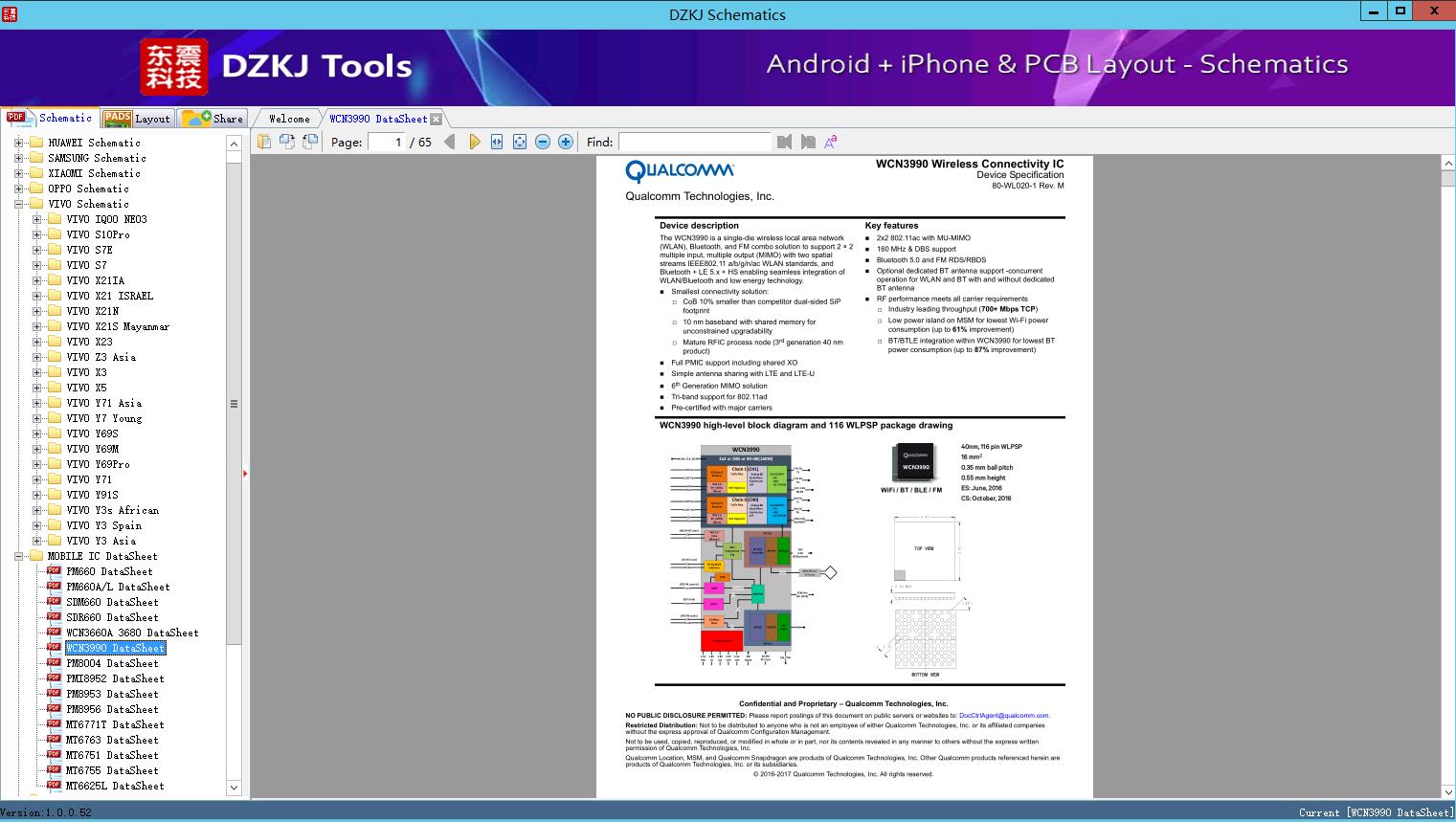1456x822 pixels.
Task: Open the SDR660 DataSheet PDF icon
Action: [x=54, y=617]
